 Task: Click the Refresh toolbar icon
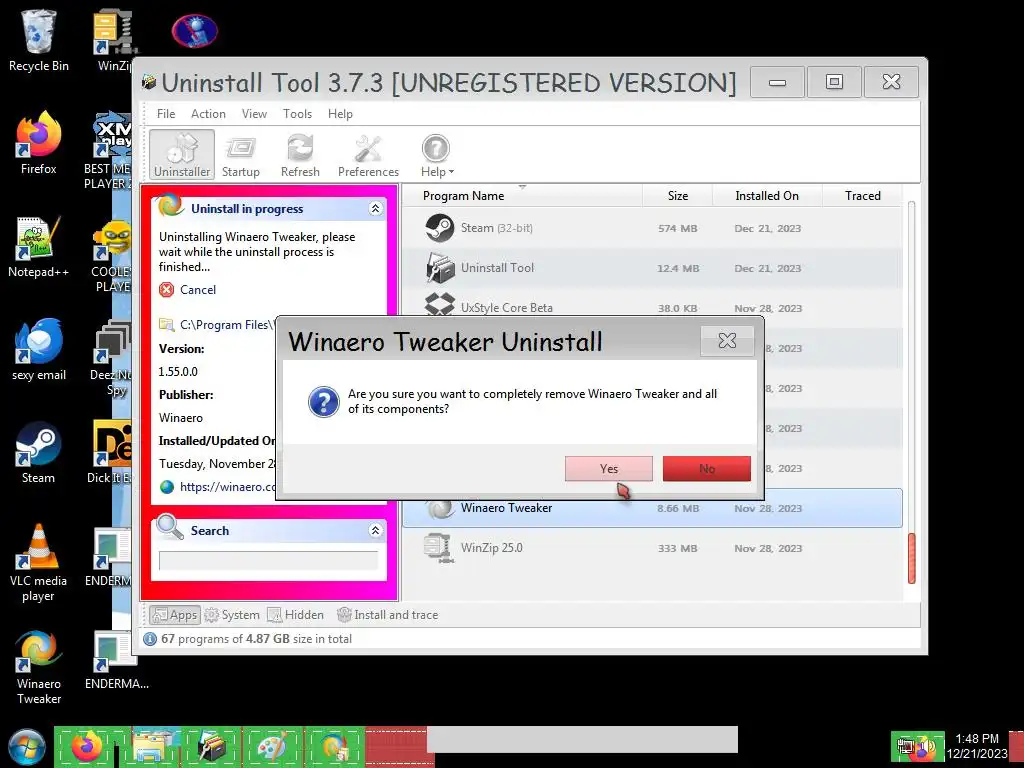click(300, 155)
